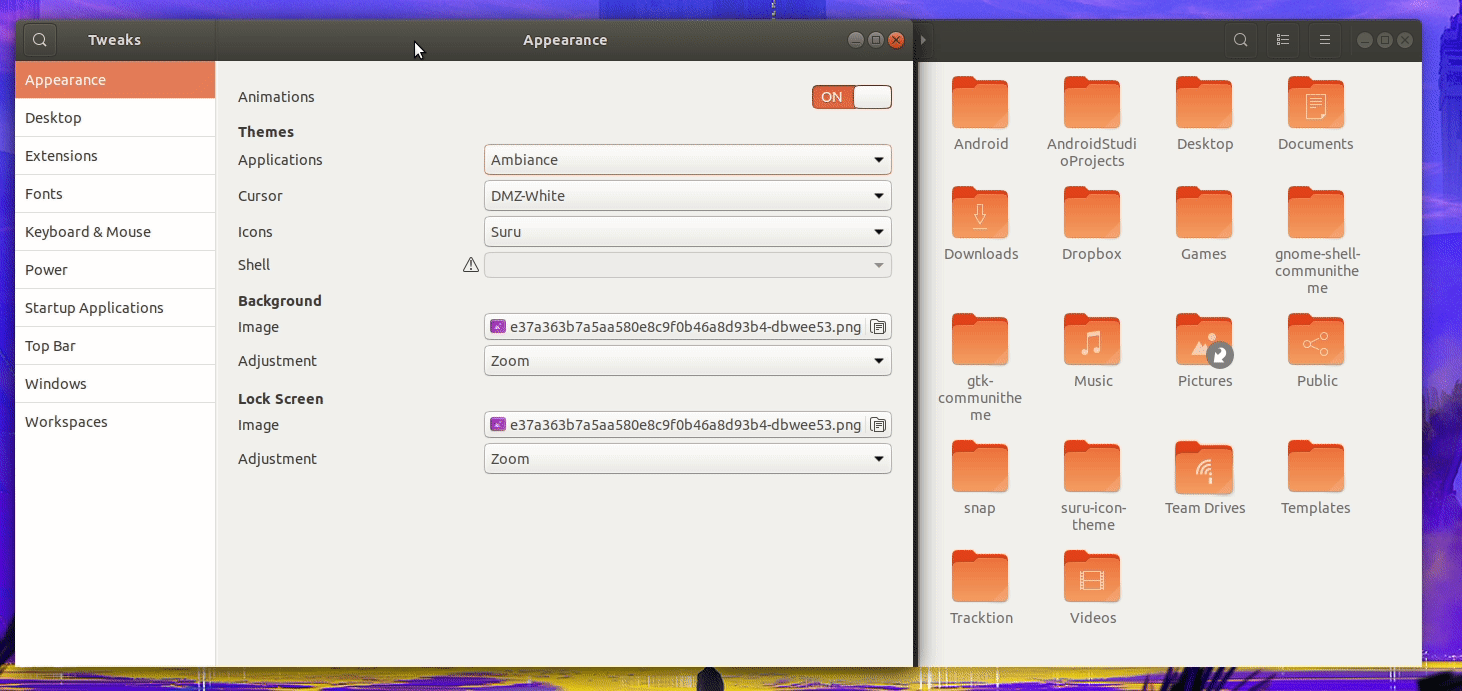Open Startup Applications section

115,308
